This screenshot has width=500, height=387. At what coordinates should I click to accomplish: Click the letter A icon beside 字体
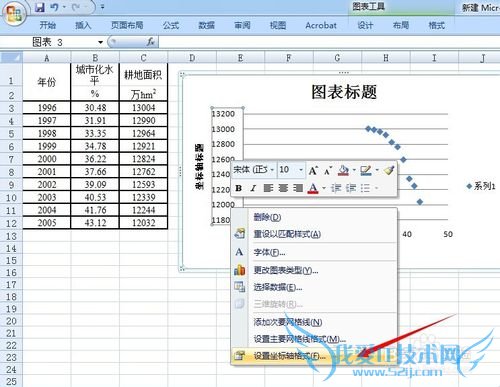coord(239,252)
